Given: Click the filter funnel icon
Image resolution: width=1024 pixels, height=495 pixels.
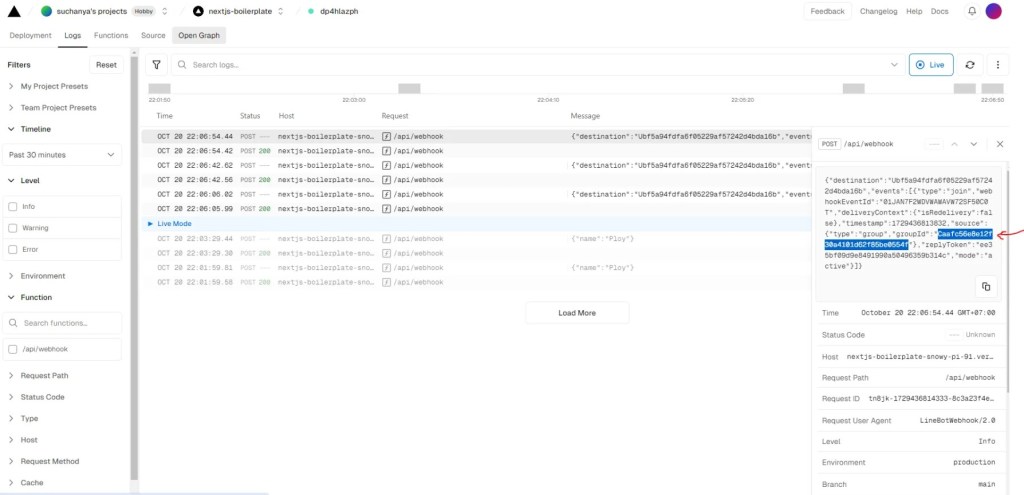Looking at the screenshot, I should click(157, 65).
